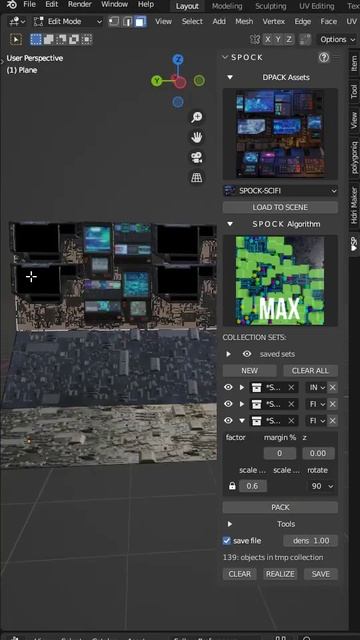Clear the collection name in the IN row

[291, 387]
